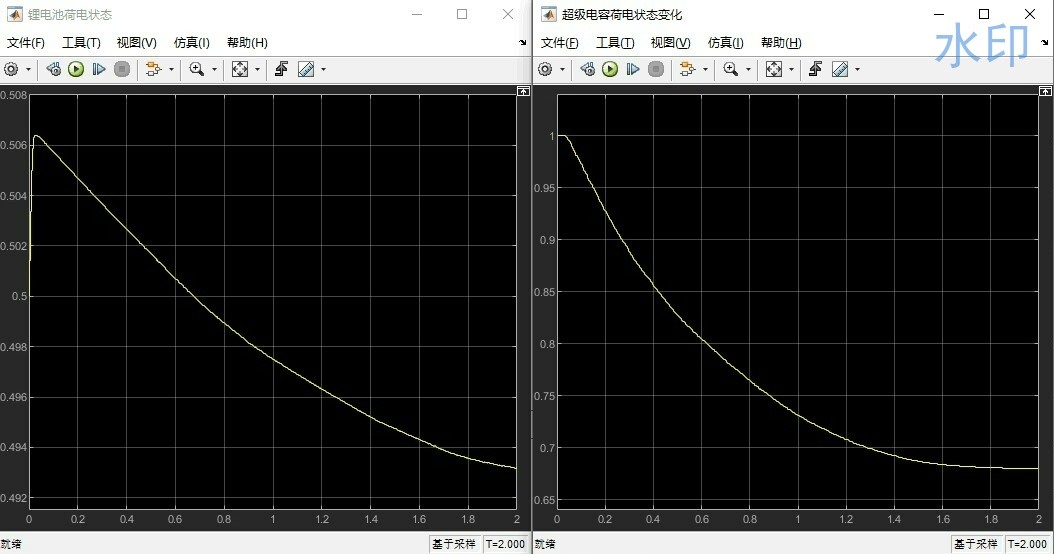Minimize the 超级电容荷电状态变化 window

click(938, 14)
